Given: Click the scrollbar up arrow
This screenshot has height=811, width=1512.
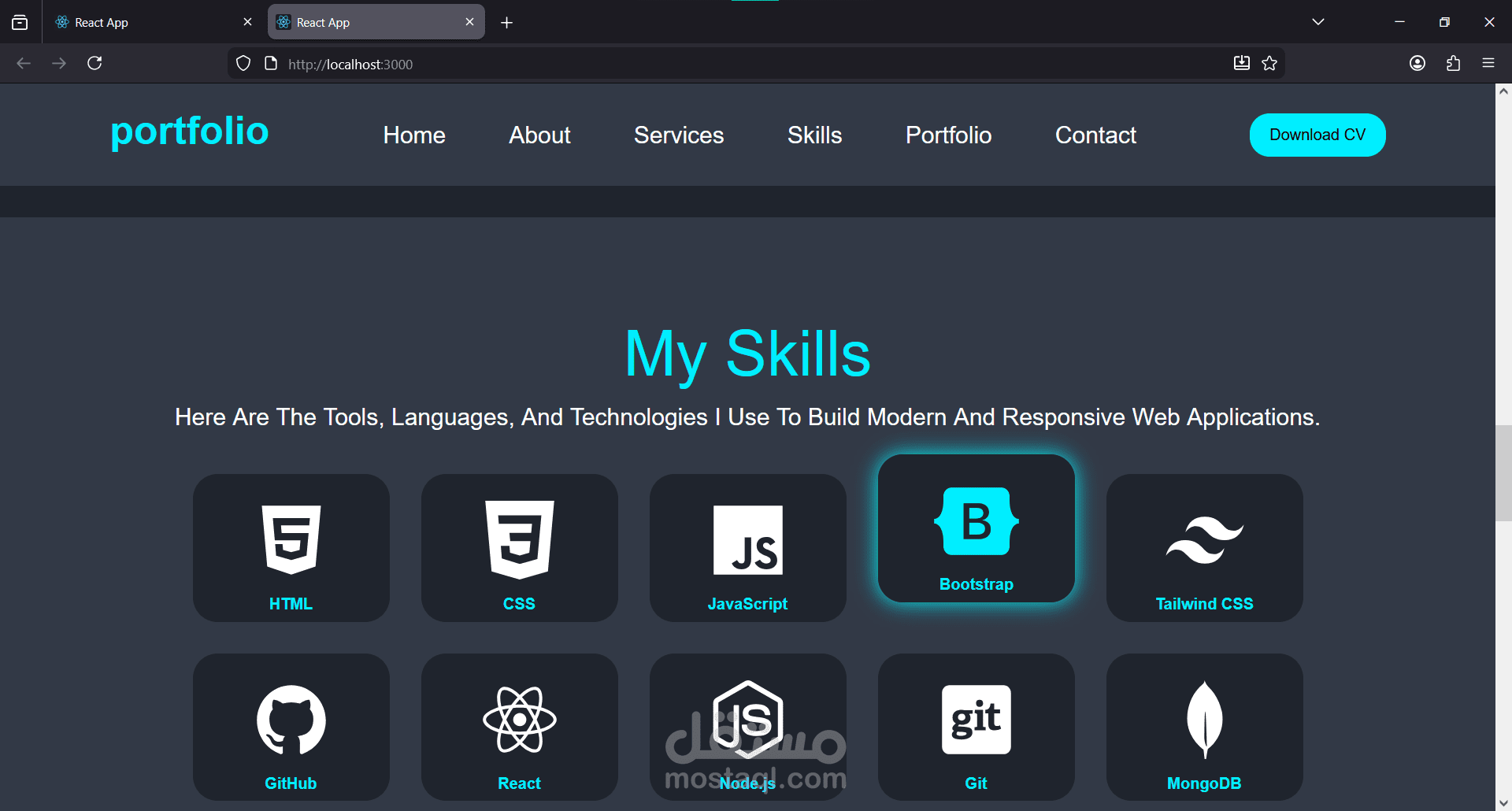Looking at the screenshot, I should tap(1503, 91).
